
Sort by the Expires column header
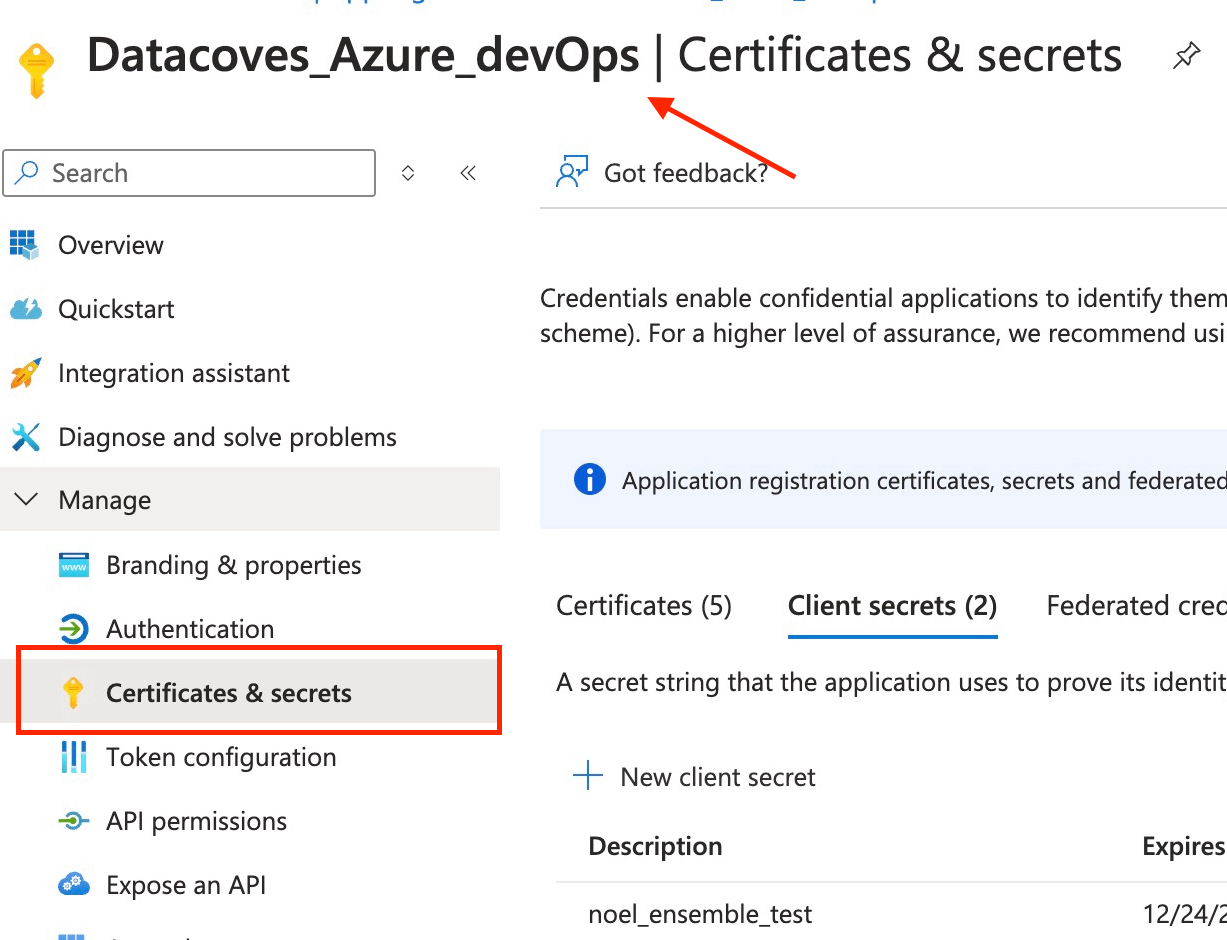click(1184, 846)
